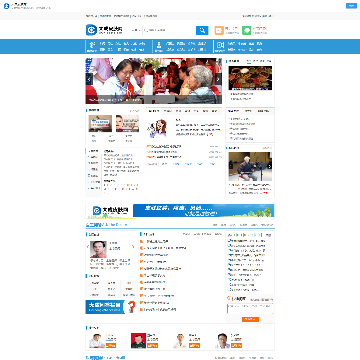
Task: Click the blue banner with the red question mark
Action: (111, 307)
